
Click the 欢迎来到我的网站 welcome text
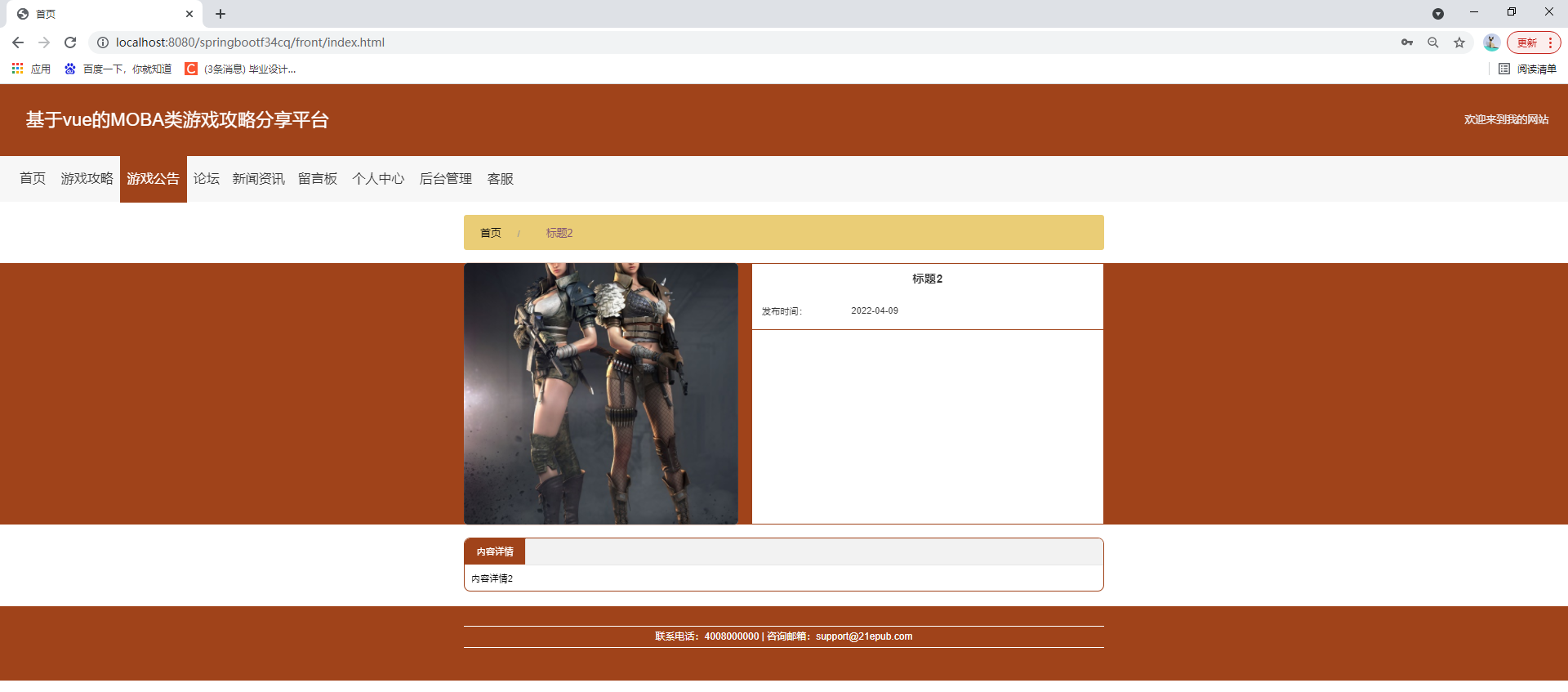click(x=1507, y=119)
